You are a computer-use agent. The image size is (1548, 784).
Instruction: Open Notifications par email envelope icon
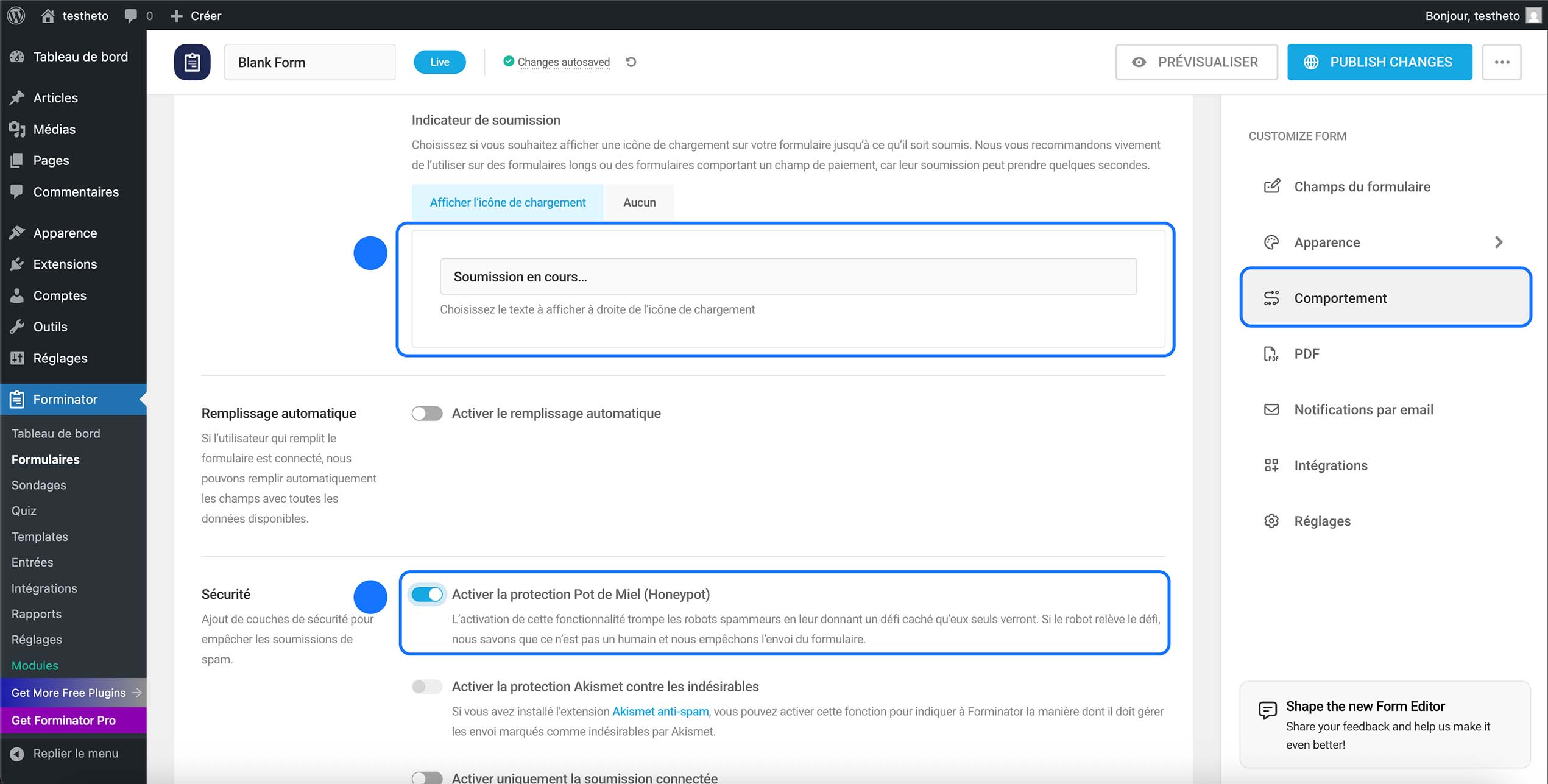click(1271, 409)
